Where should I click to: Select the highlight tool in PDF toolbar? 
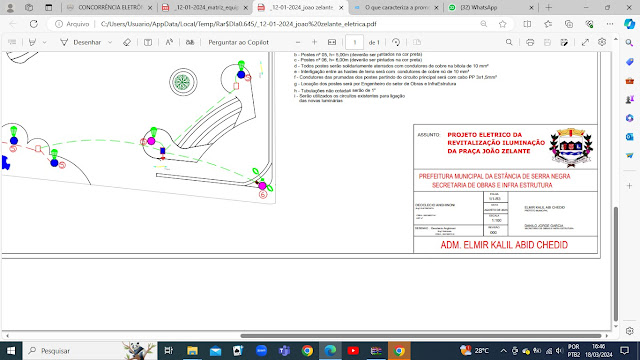click(x=32, y=42)
